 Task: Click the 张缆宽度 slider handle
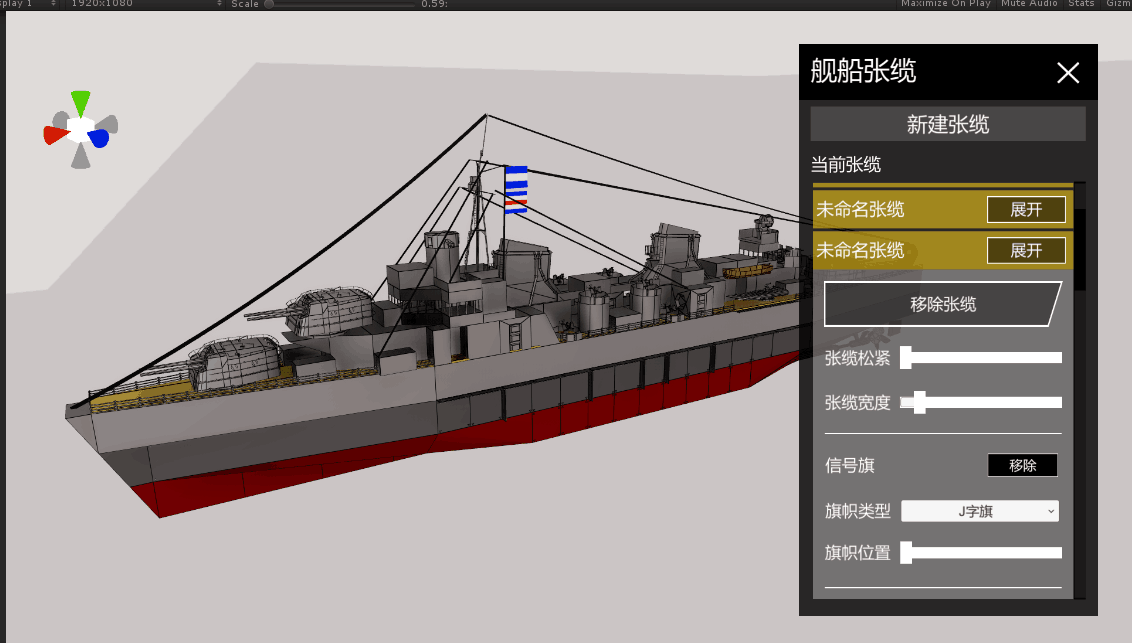pyautogui.click(x=919, y=402)
